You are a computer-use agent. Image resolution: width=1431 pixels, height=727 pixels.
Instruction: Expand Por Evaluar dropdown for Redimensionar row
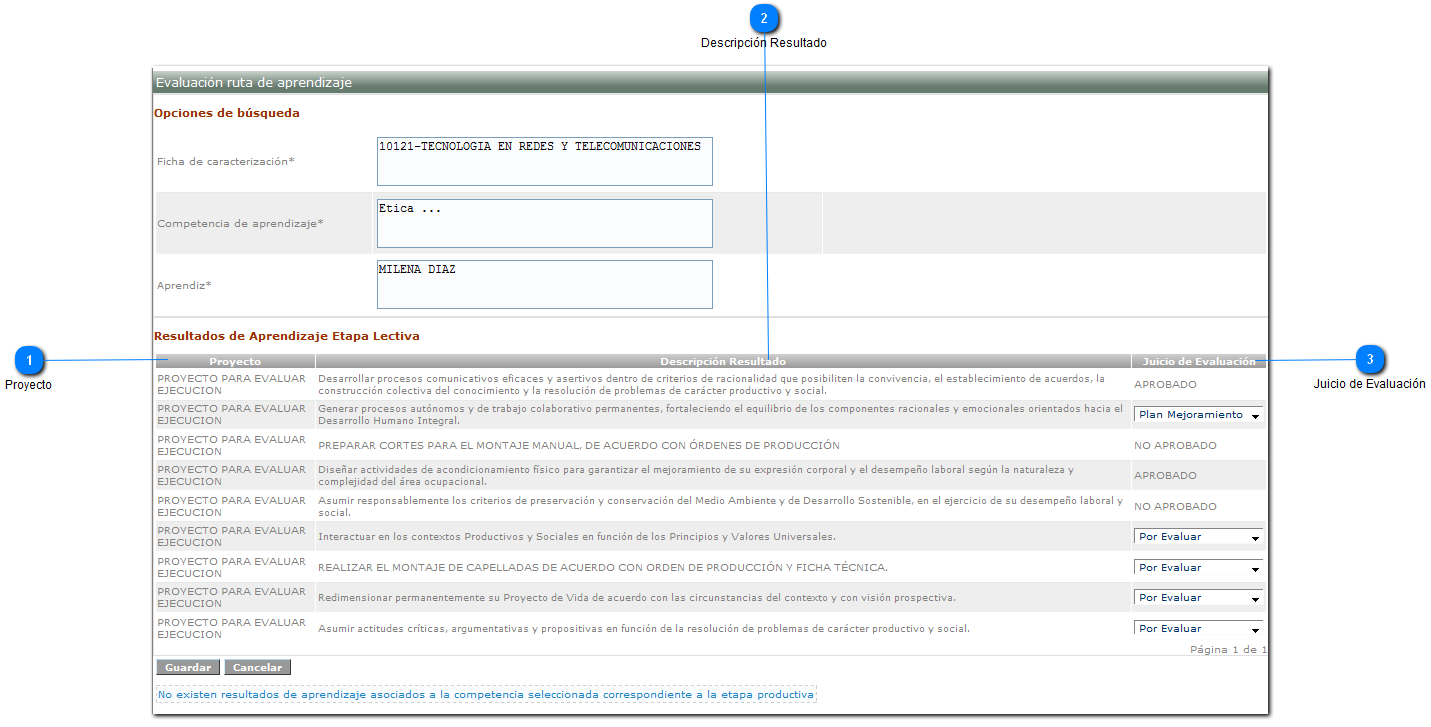coord(1198,598)
